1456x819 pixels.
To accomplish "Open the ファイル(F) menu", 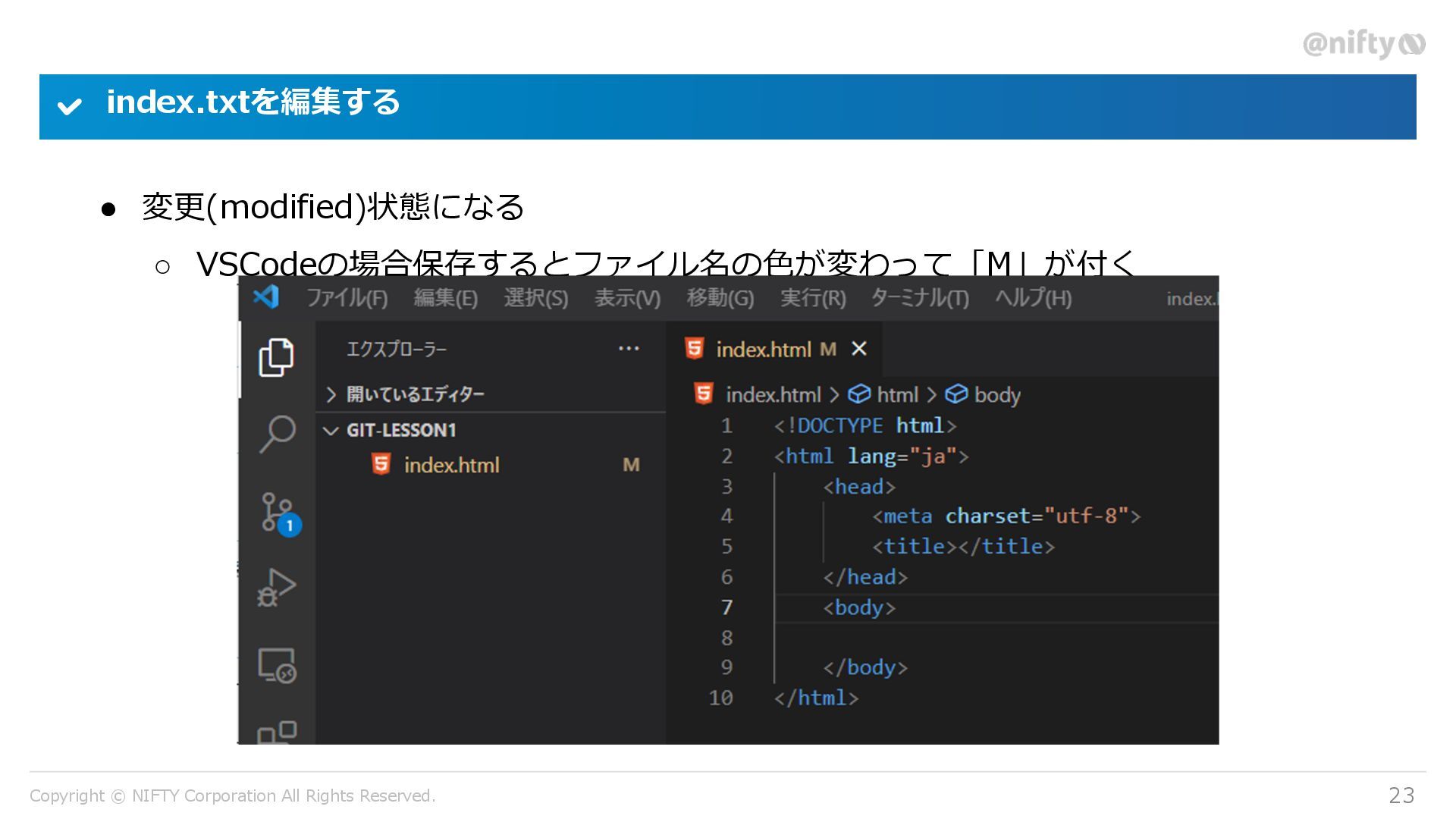I will [347, 298].
